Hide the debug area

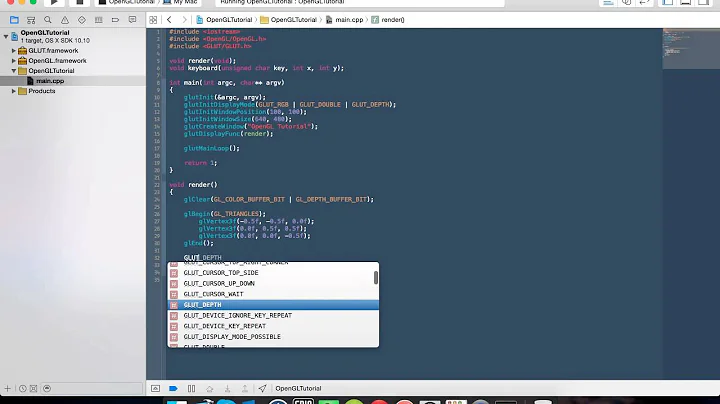pos(155,388)
